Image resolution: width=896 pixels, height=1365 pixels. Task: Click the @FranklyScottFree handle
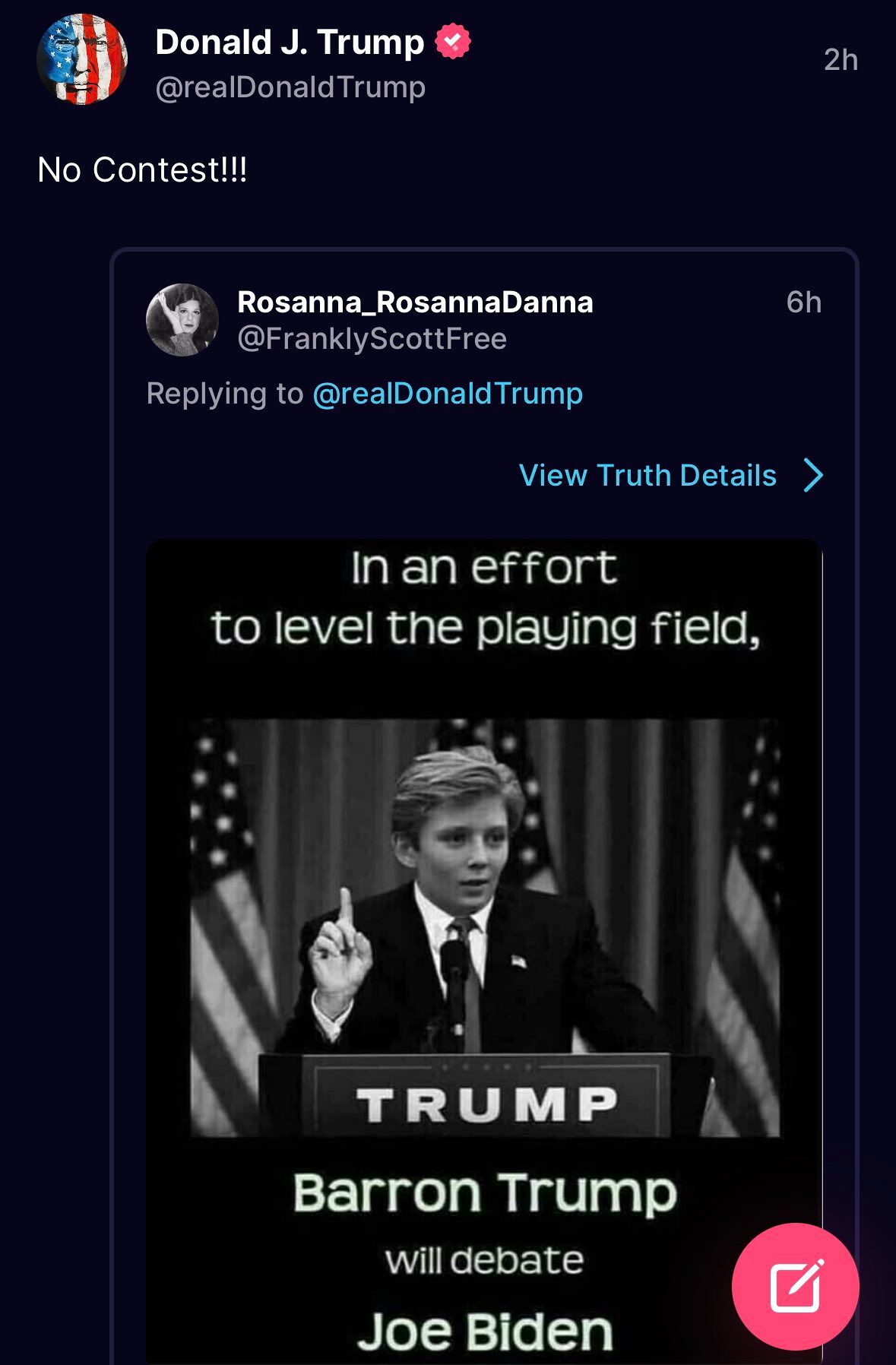[x=372, y=339]
